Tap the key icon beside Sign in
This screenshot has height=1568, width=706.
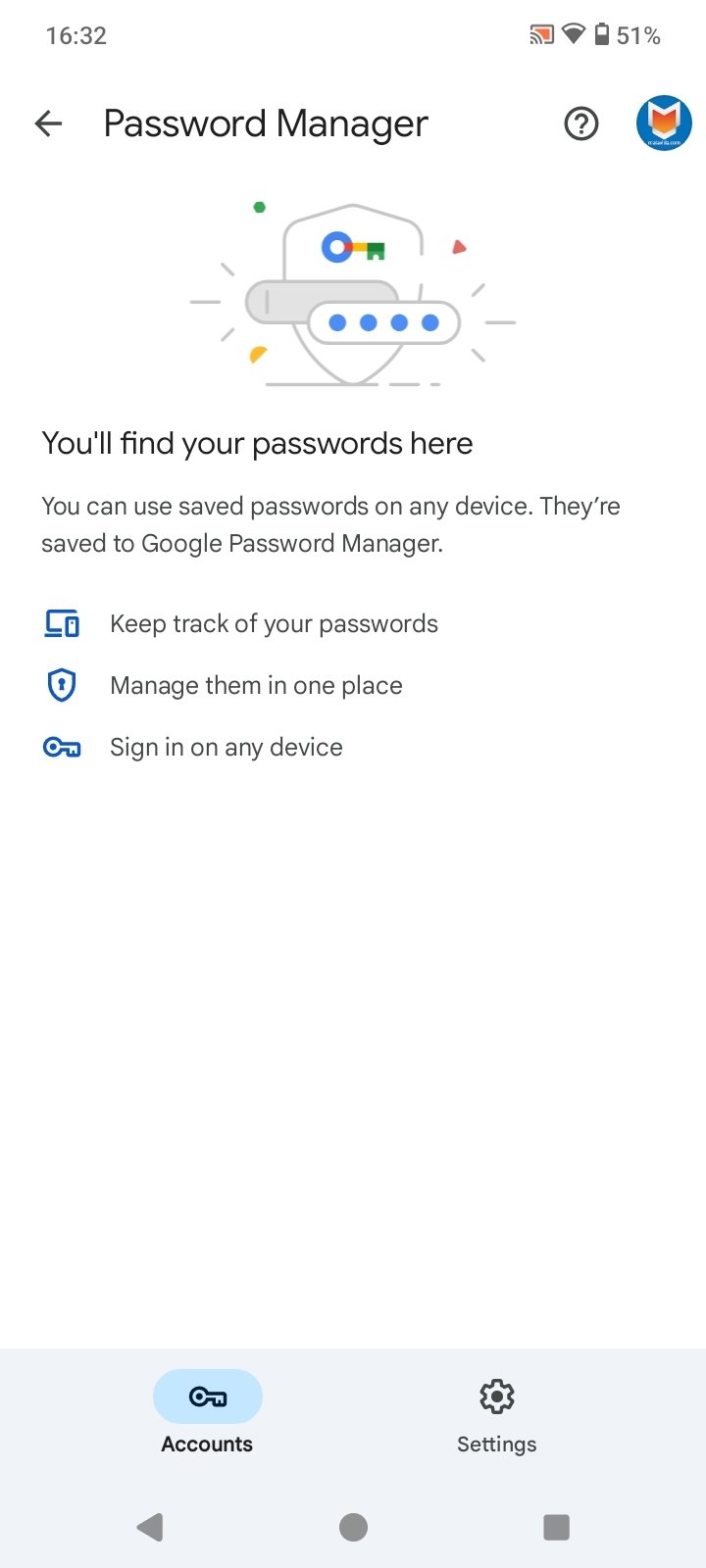(62, 748)
